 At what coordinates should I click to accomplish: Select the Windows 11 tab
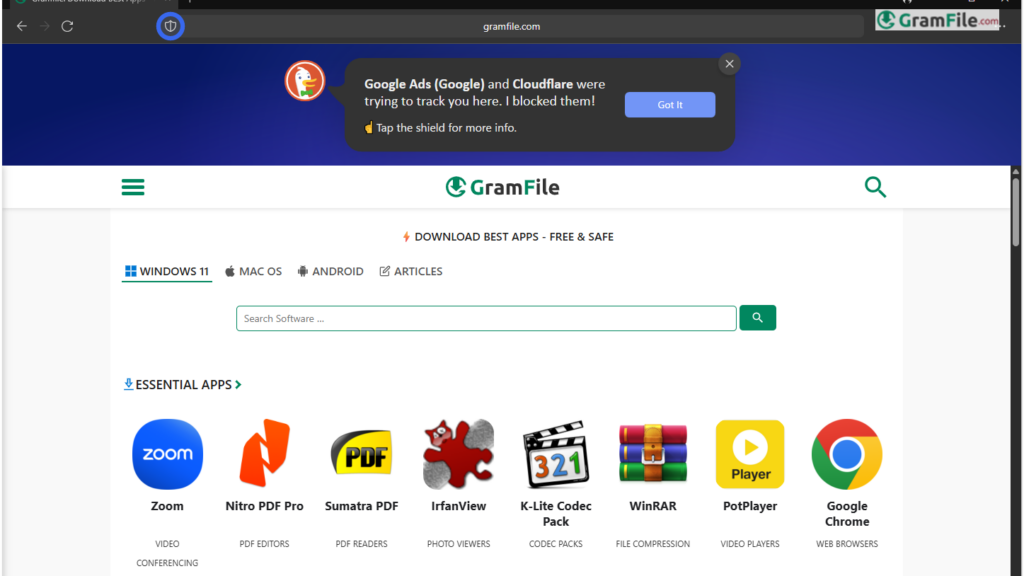[167, 271]
